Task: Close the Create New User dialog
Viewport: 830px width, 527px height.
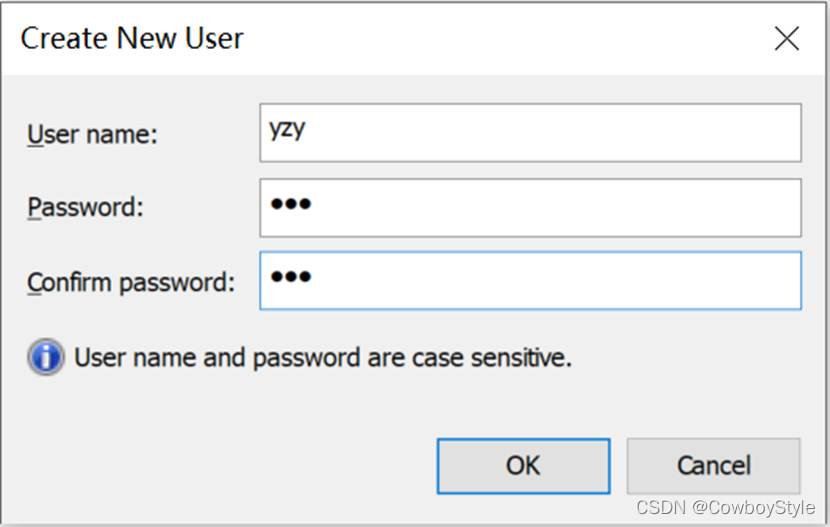Action: pyautogui.click(x=787, y=39)
